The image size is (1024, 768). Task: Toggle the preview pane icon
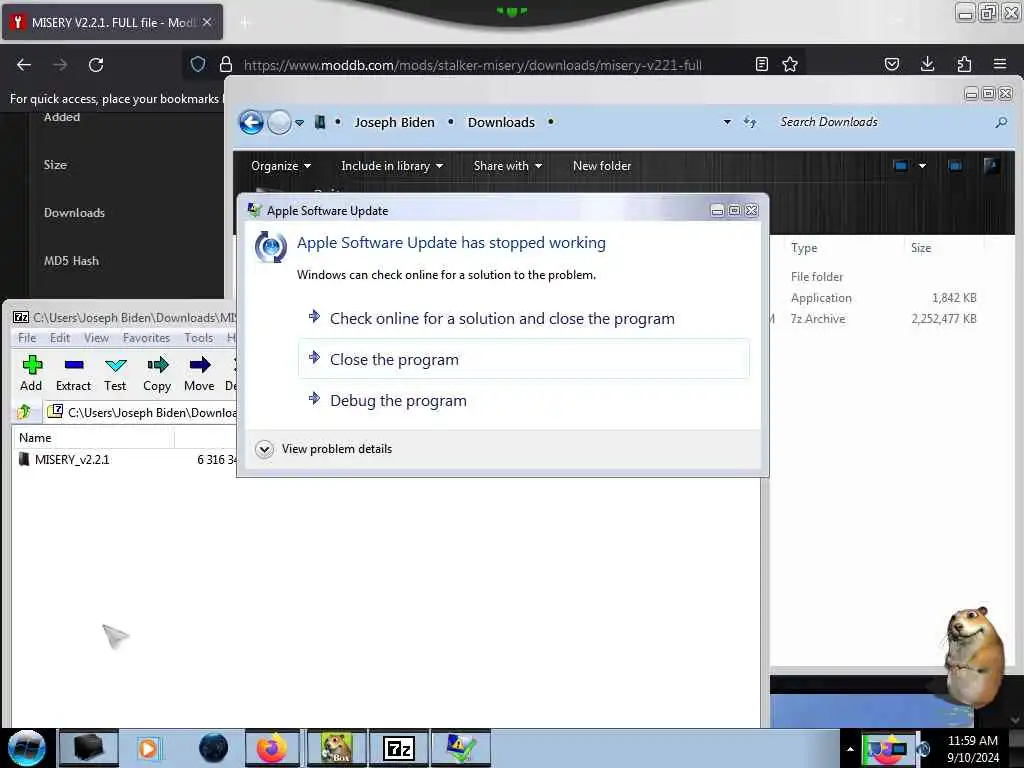click(x=955, y=166)
